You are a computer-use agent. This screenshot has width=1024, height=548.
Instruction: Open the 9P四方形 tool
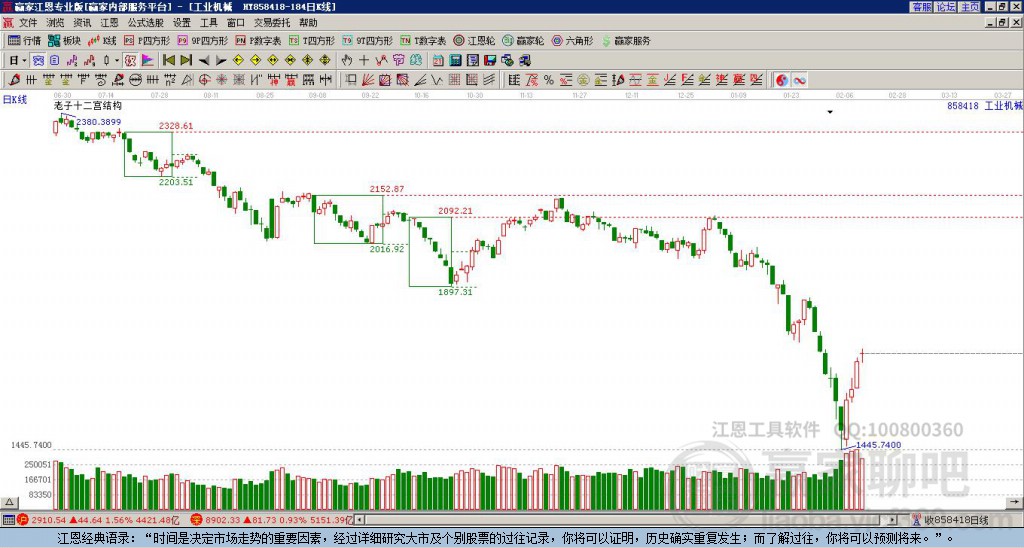tap(203, 40)
